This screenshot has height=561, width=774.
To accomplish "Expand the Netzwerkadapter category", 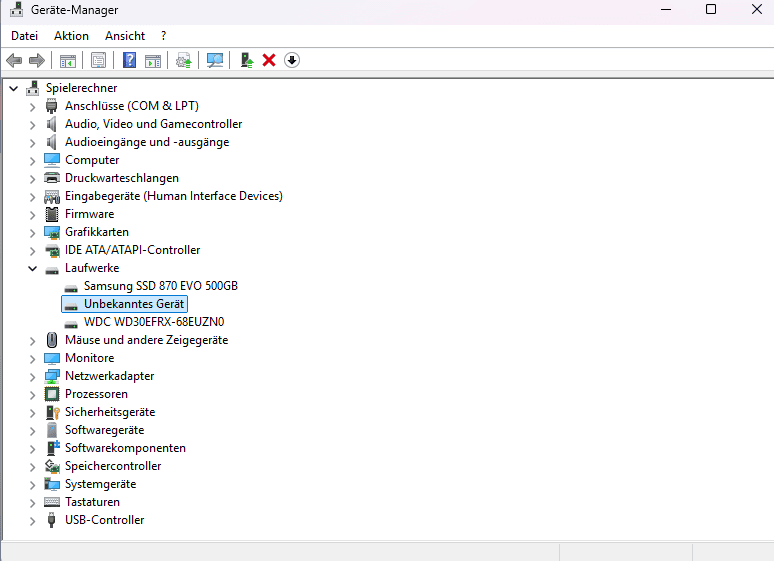I will (33, 377).
